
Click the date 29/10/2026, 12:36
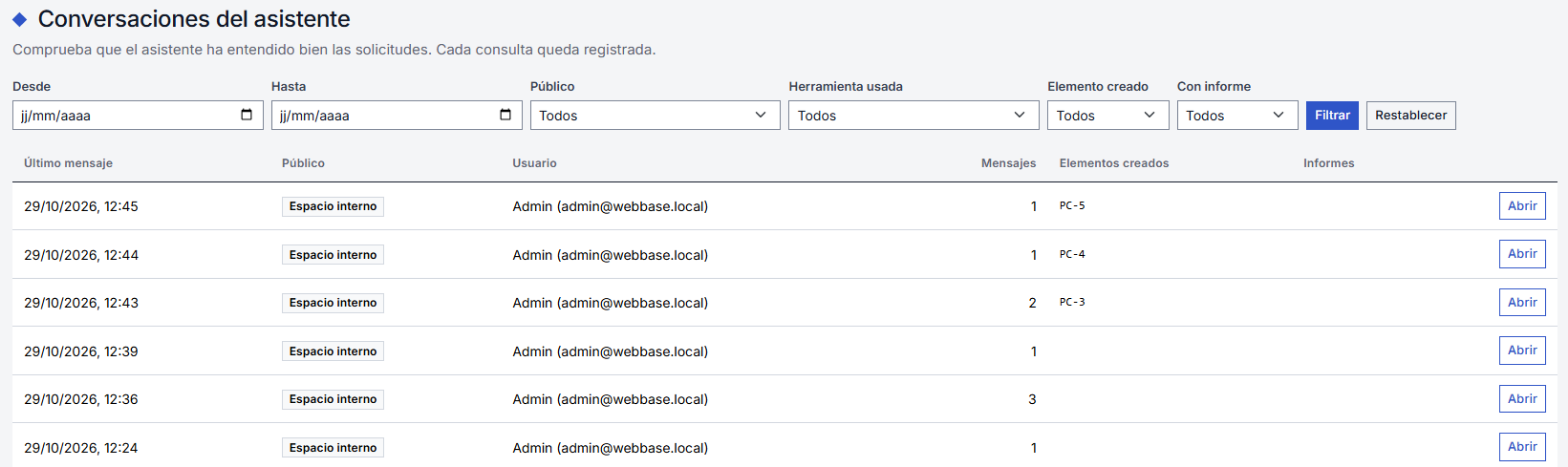pyautogui.click(x=81, y=399)
